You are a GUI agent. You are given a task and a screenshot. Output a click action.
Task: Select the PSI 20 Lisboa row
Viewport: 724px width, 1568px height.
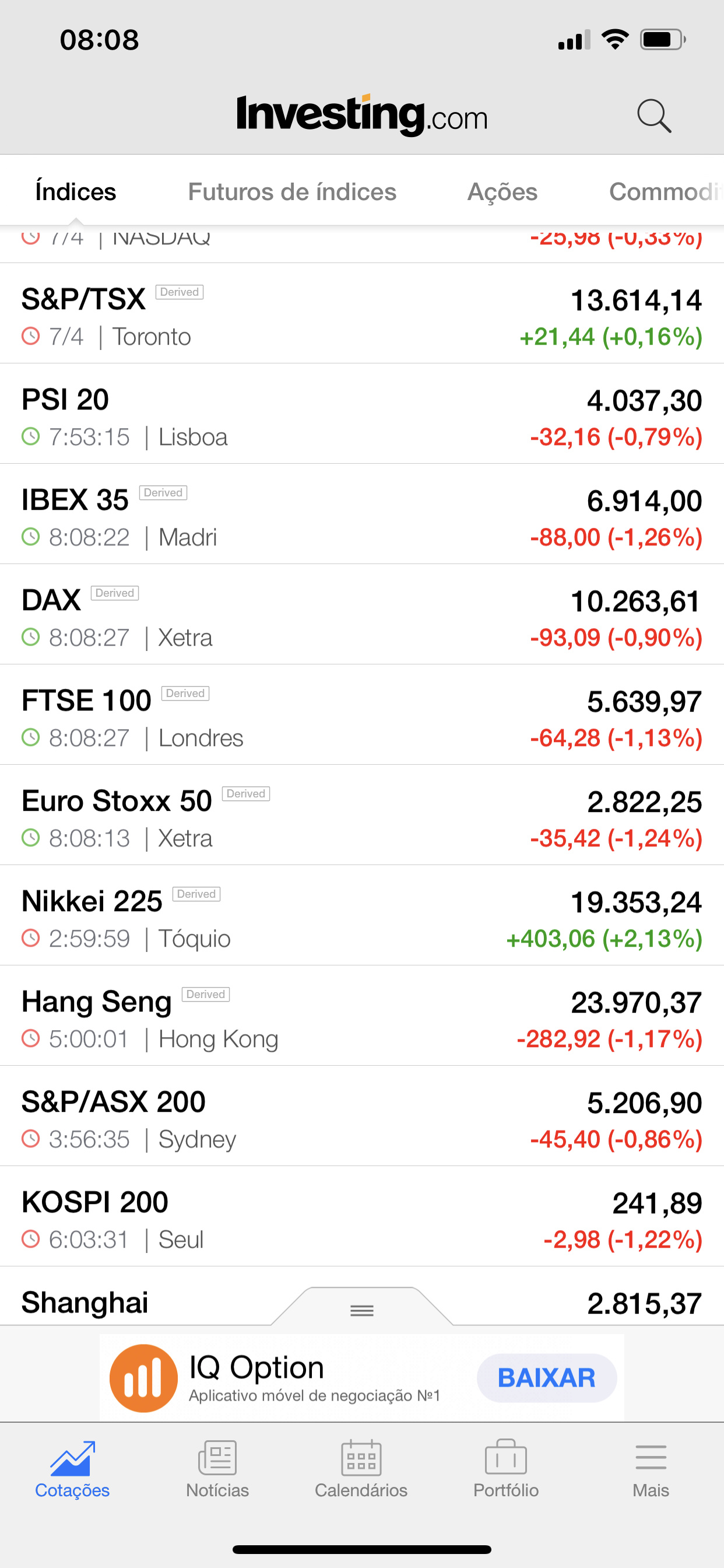tap(362, 414)
